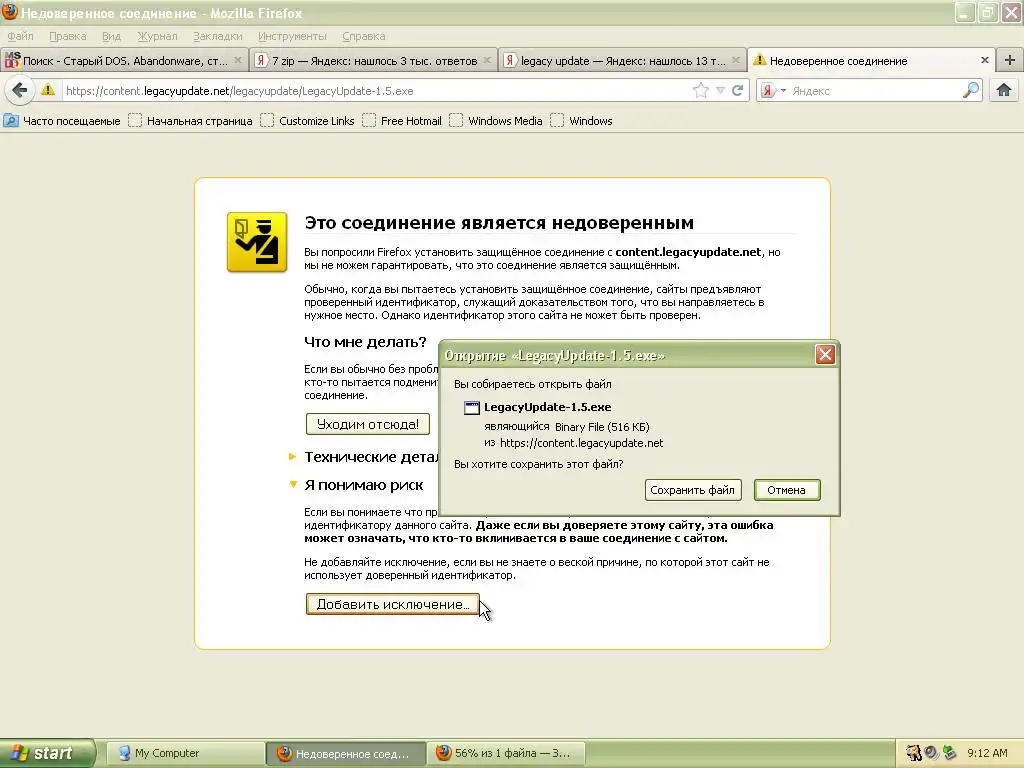
Task: Click the leftmost system tray icon
Action: click(x=913, y=753)
